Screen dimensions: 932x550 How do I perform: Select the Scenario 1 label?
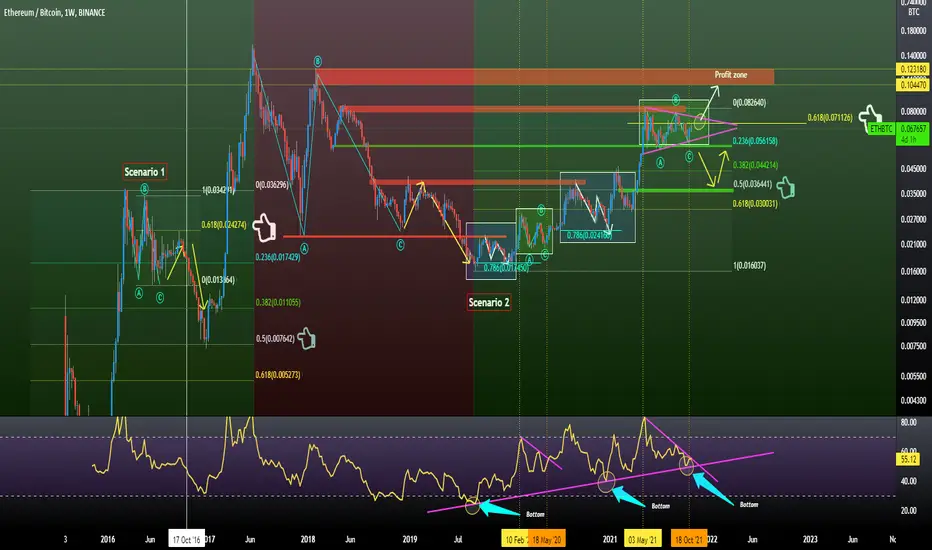coord(144,172)
